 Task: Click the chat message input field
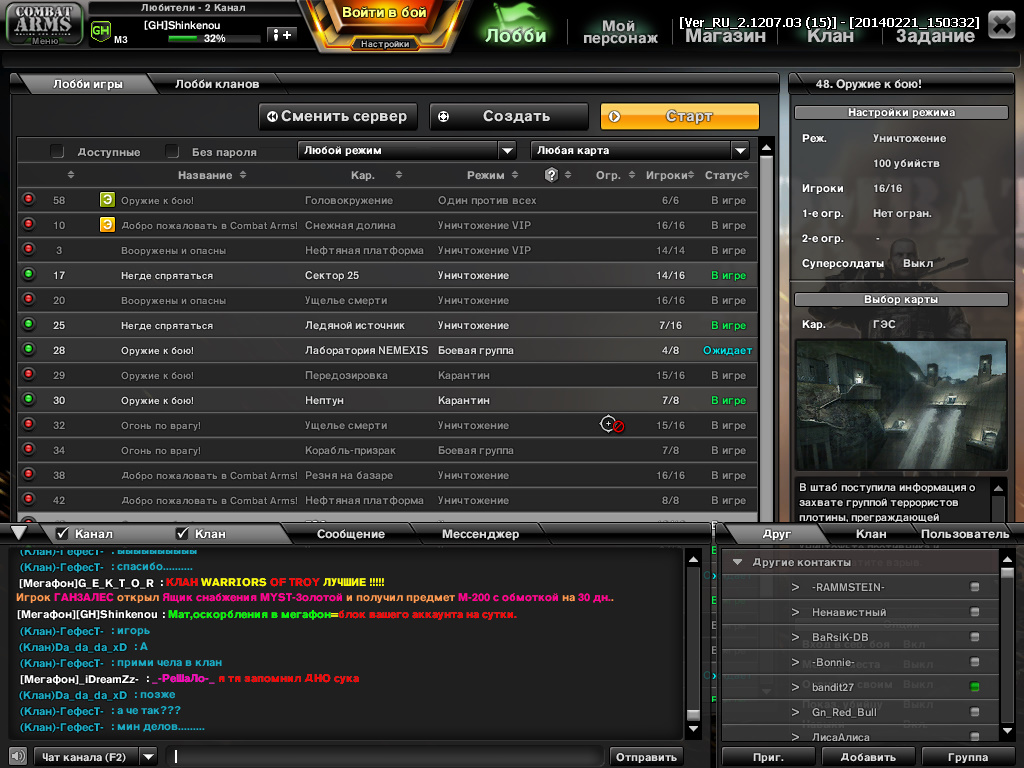(385, 757)
